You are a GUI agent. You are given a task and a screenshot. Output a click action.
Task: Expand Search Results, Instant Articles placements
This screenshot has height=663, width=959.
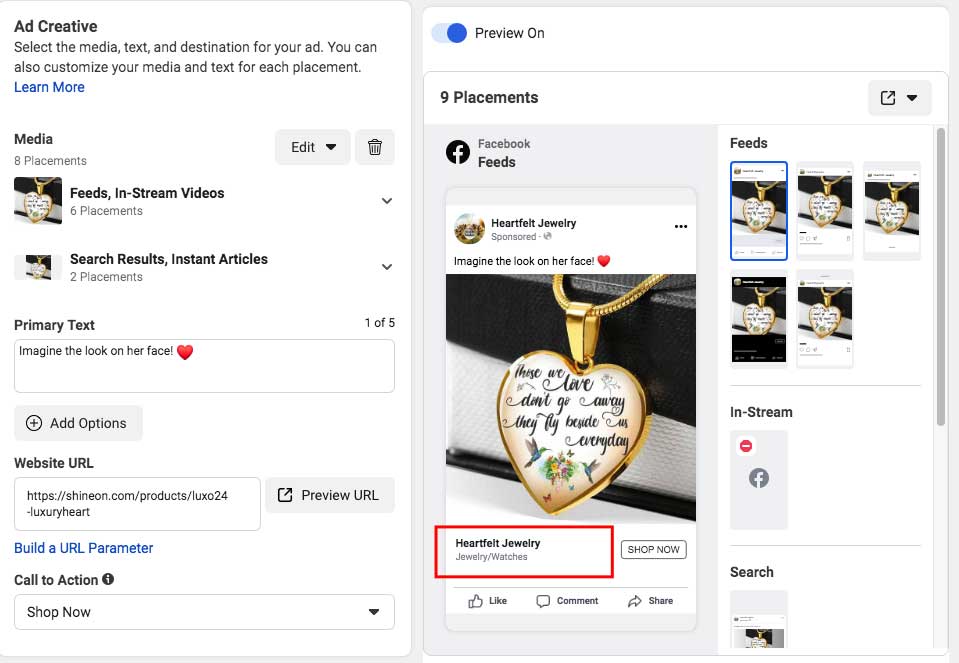[x=387, y=267]
